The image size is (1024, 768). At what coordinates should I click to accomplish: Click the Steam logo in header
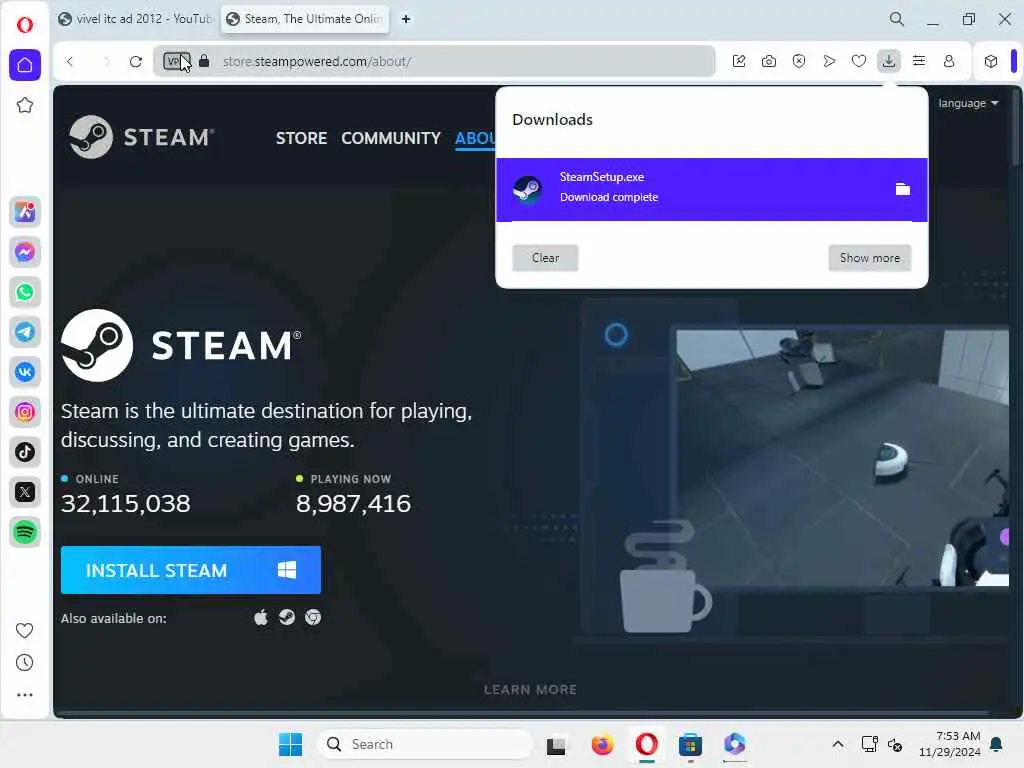pos(141,137)
